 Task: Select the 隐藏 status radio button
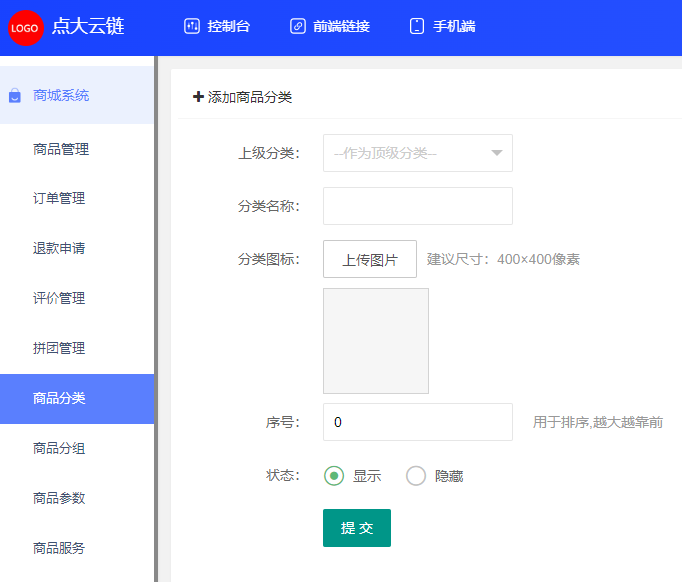[416, 476]
